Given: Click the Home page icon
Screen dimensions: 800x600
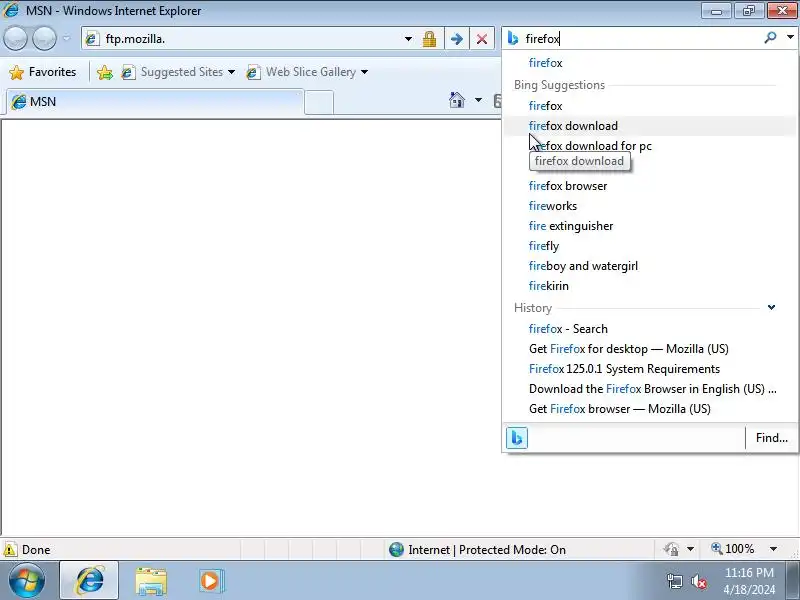Looking at the screenshot, I should [457, 100].
